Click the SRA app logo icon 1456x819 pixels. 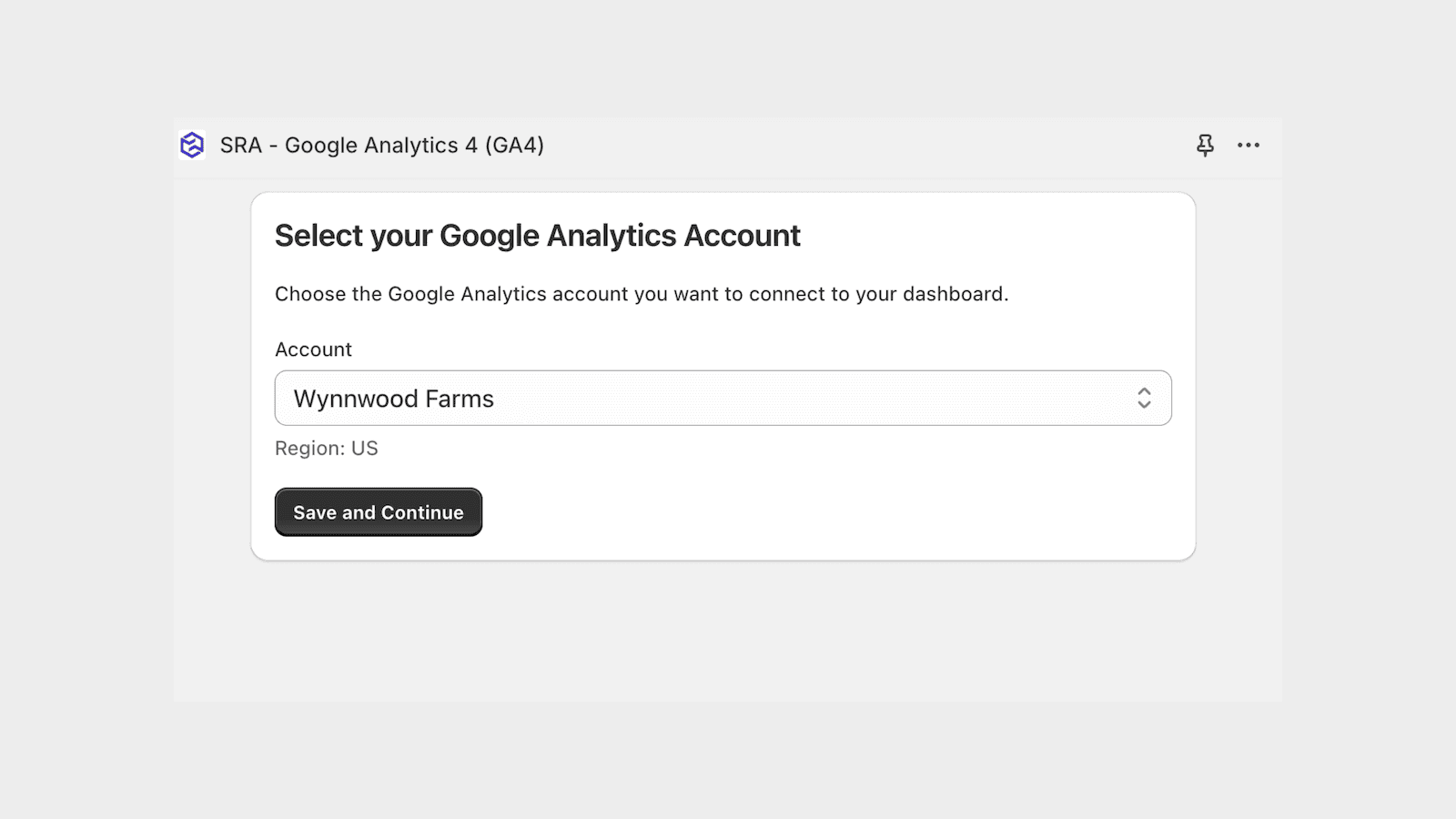coord(192,145)
